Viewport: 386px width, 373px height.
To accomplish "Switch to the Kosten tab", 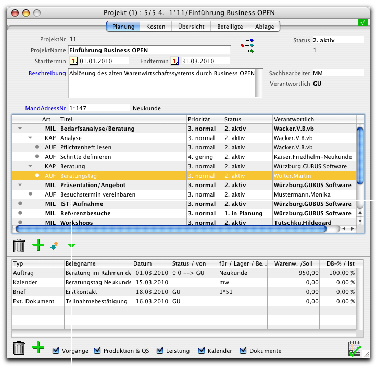I will point(156,26).
